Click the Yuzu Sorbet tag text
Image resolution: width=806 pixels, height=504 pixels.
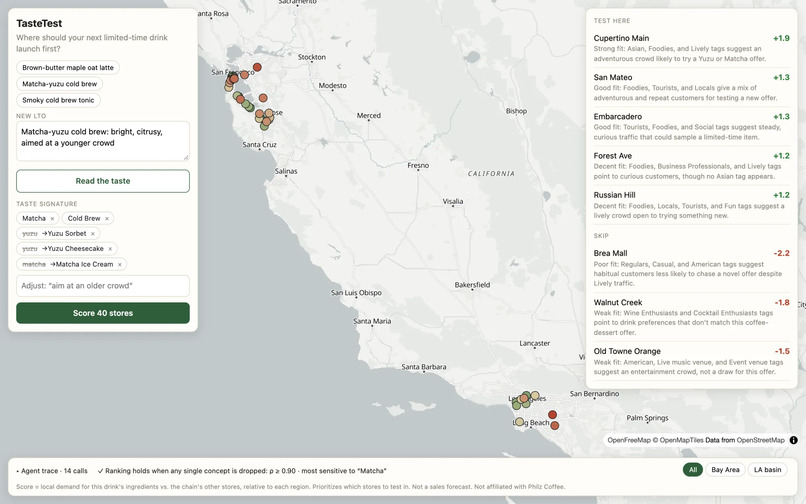67,233
